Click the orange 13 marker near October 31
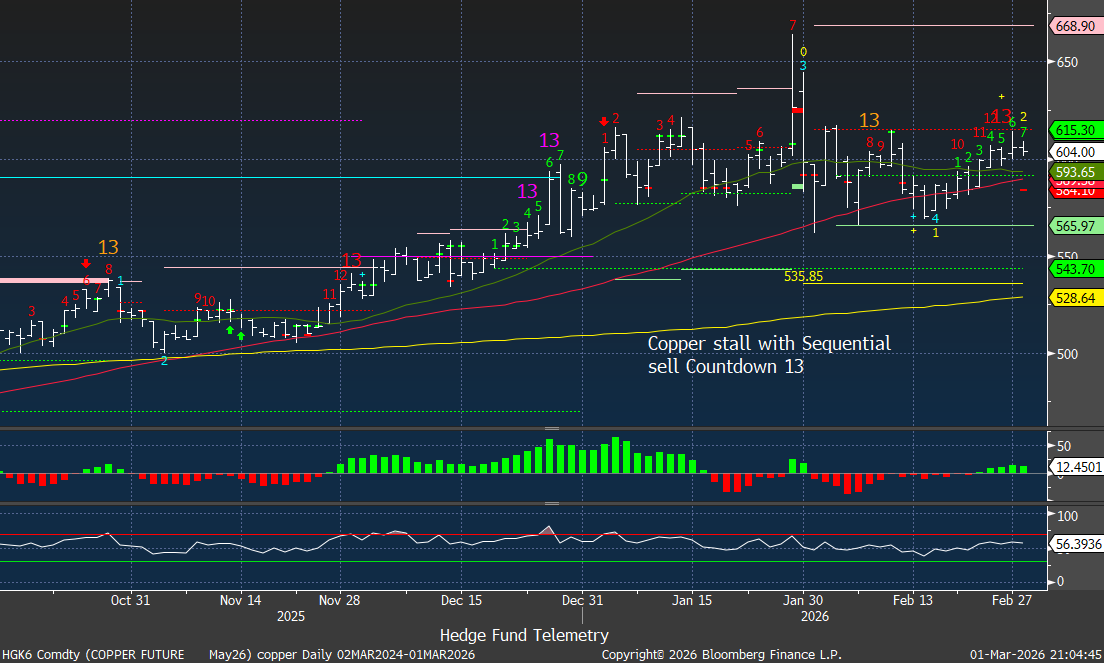Screen dimensions: 1104x663 point(108,247)
